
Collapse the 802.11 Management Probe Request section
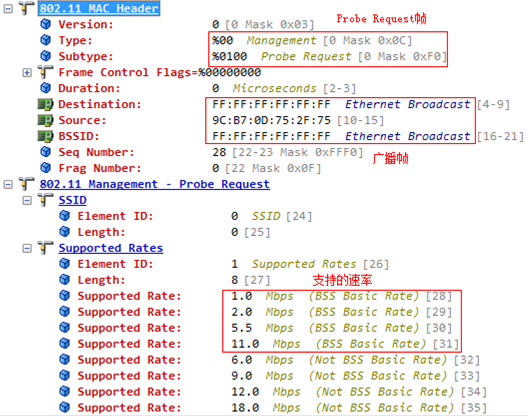point(8,184)
